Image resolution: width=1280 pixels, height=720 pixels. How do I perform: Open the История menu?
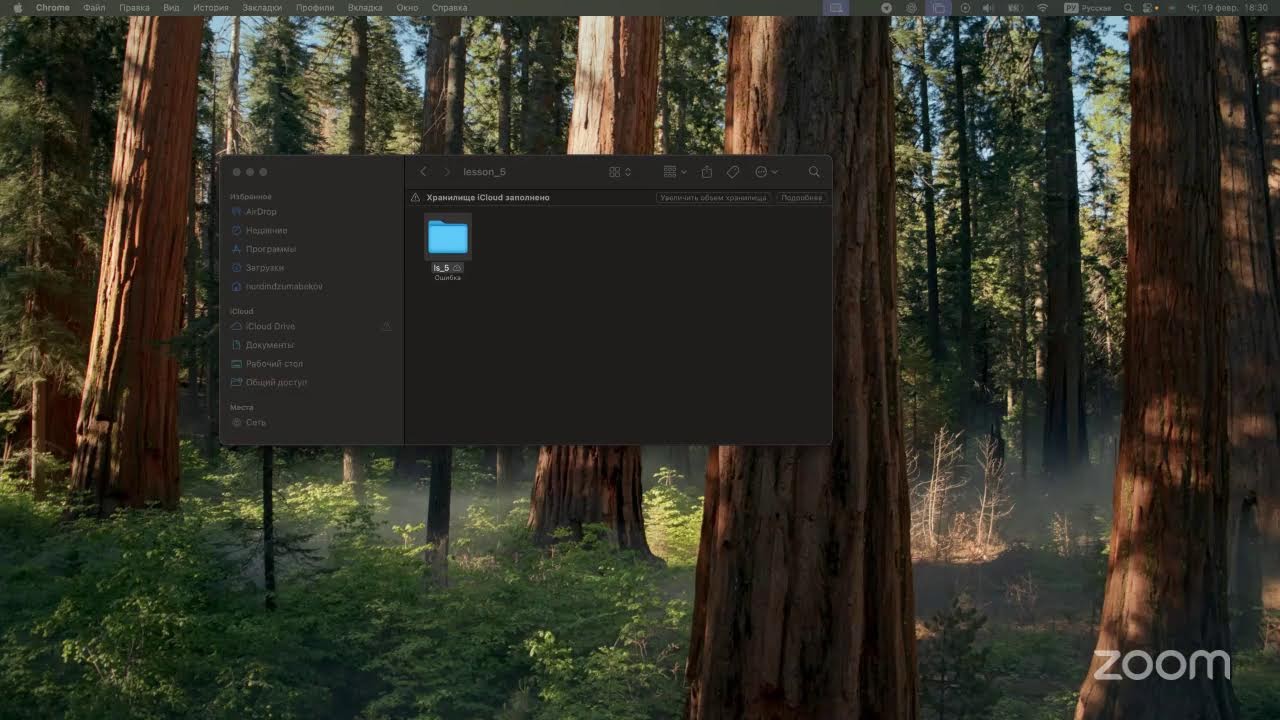[x=211, y=8]
